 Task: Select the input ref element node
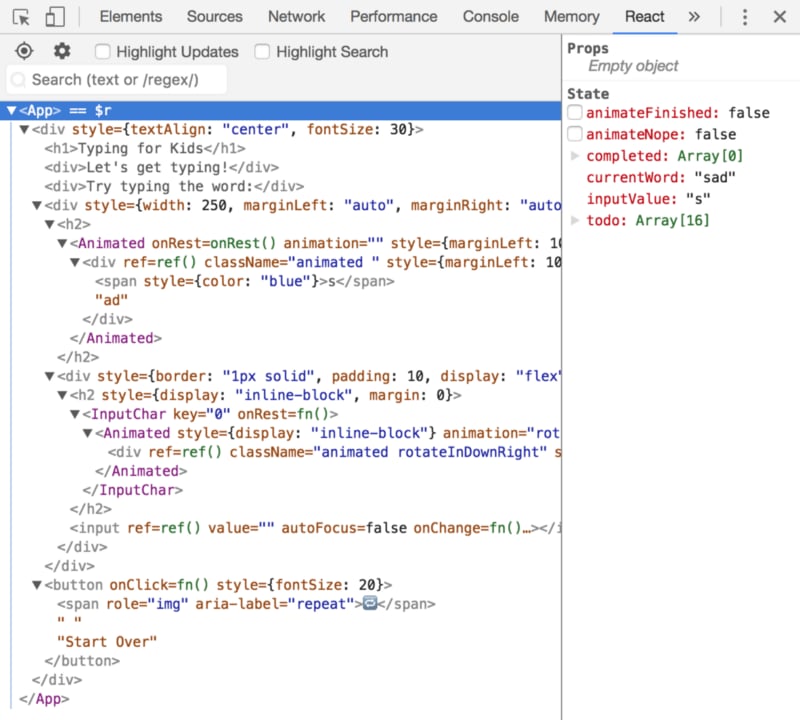coord(315,528)
